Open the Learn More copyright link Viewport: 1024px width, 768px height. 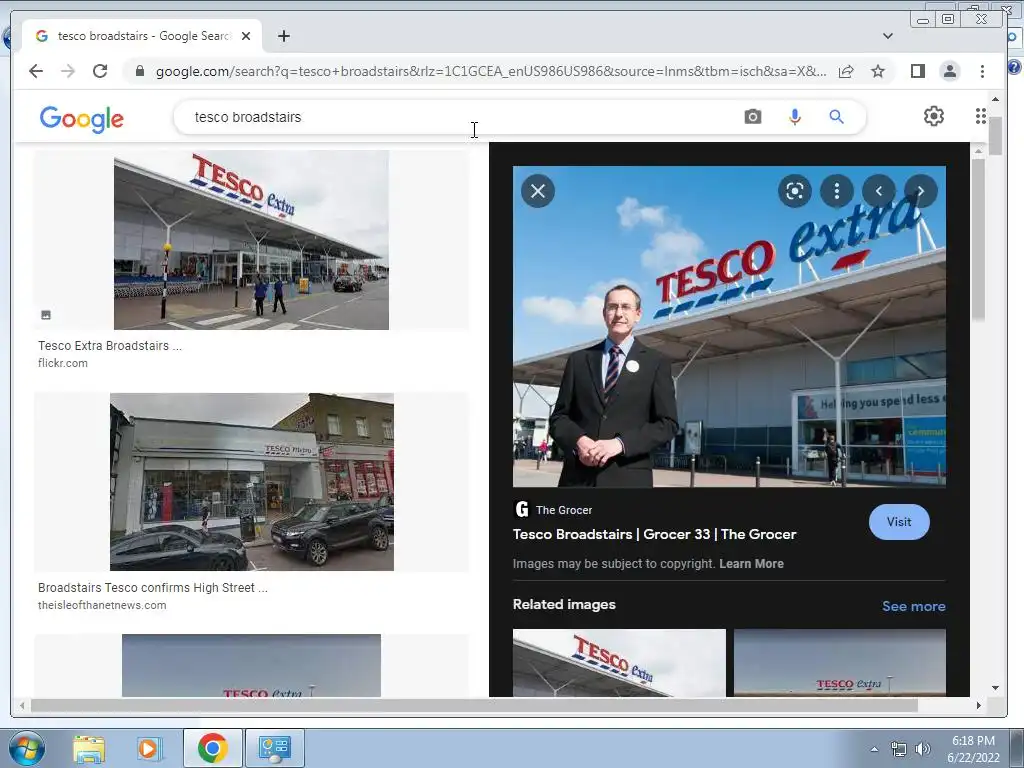[x=751, y=564]
